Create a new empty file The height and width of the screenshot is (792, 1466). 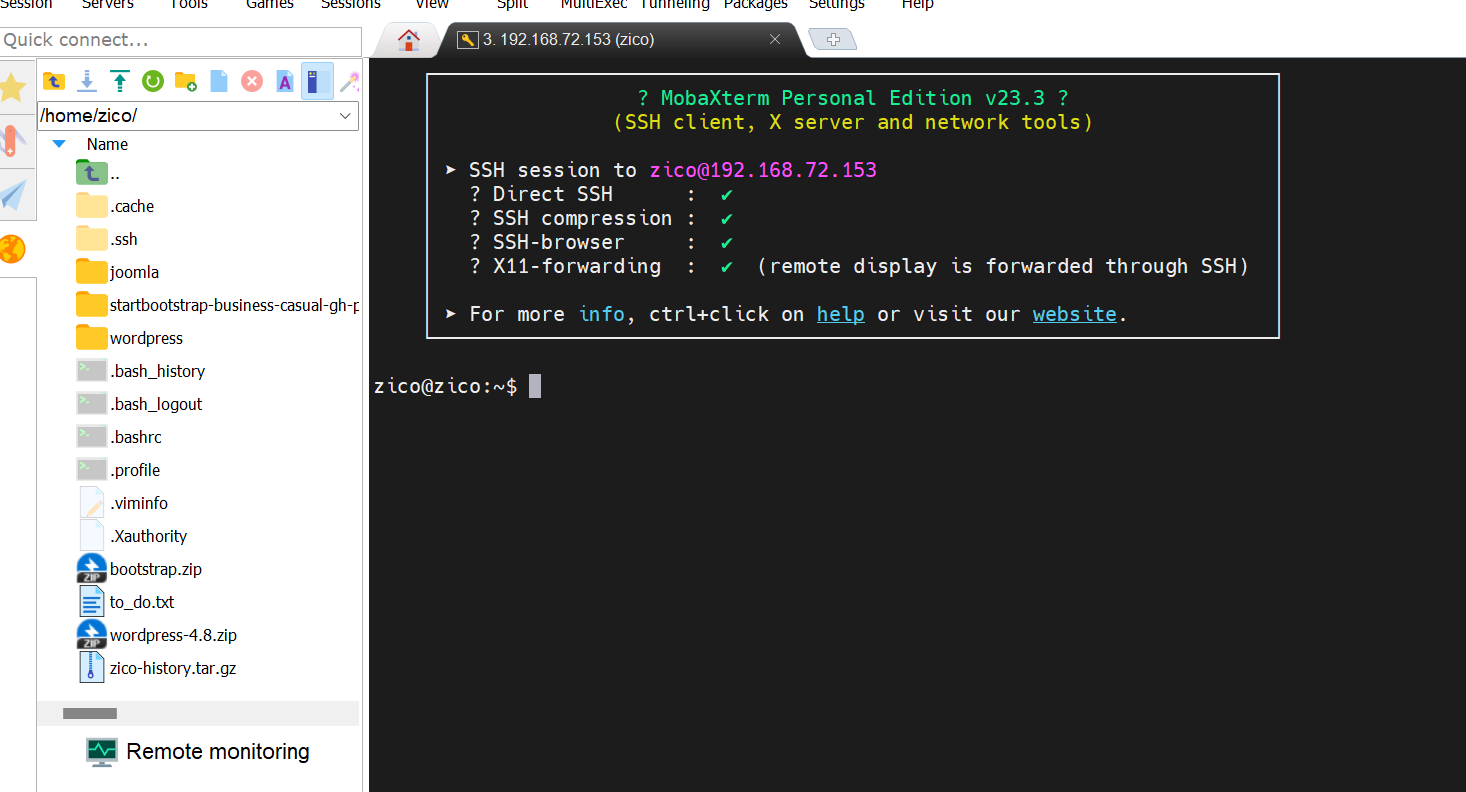coord(219,81)
